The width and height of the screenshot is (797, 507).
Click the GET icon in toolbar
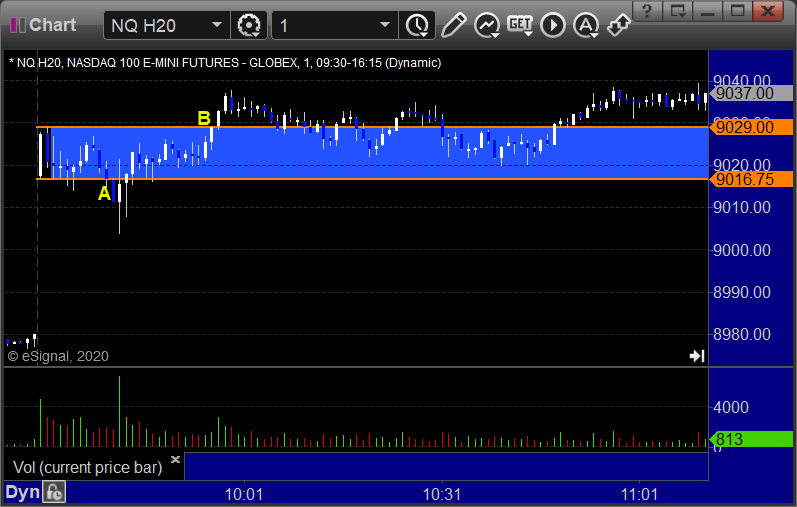pos(520,25)
